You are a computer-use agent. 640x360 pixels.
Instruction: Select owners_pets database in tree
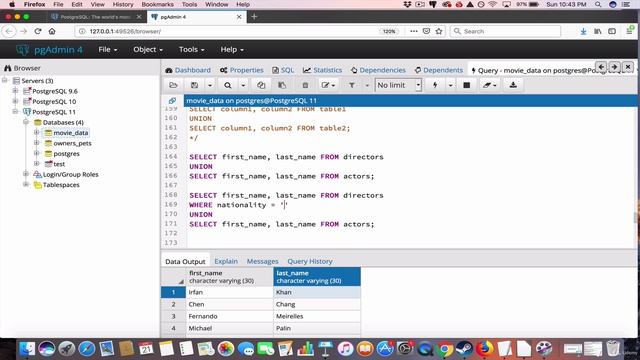(72, 143)
